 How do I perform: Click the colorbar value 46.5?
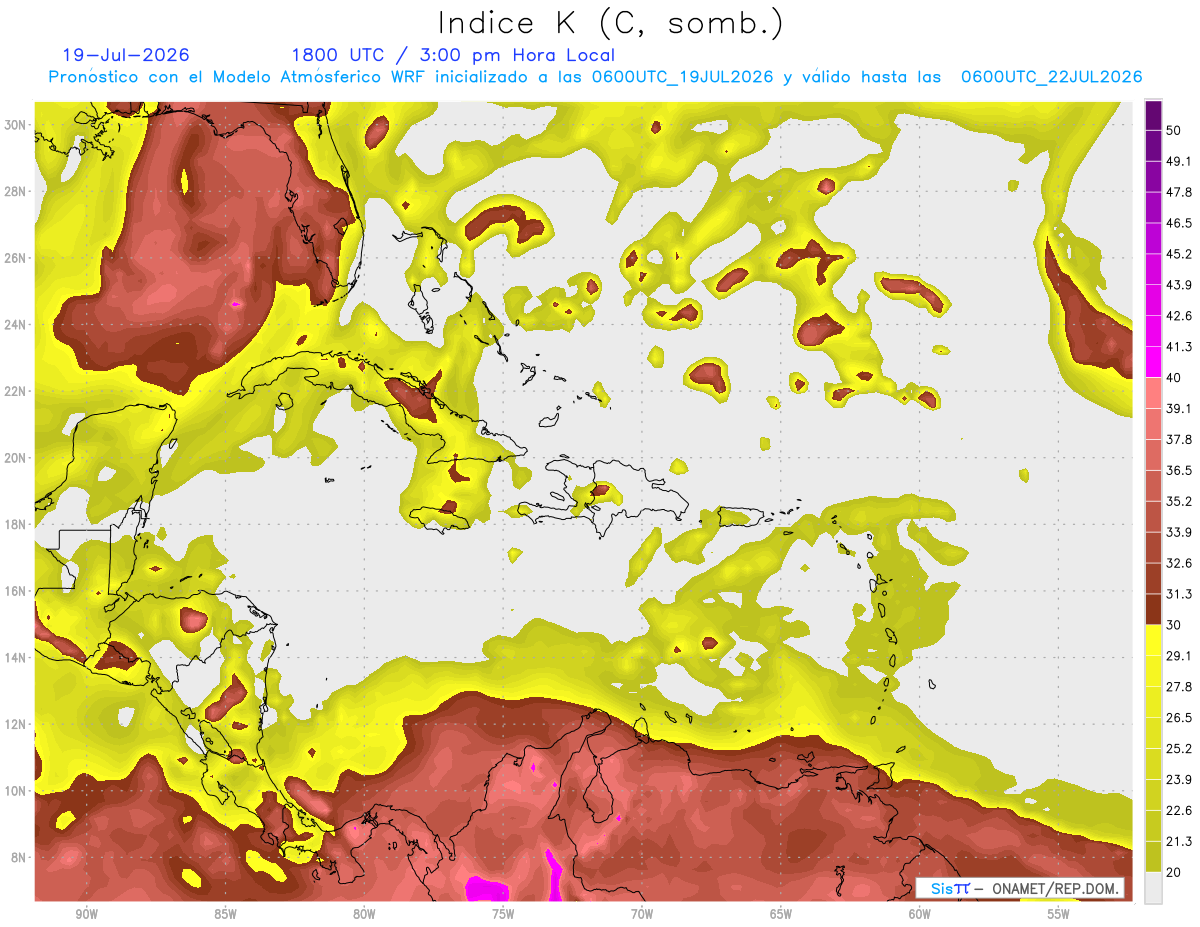click(x=1178, y=223)
